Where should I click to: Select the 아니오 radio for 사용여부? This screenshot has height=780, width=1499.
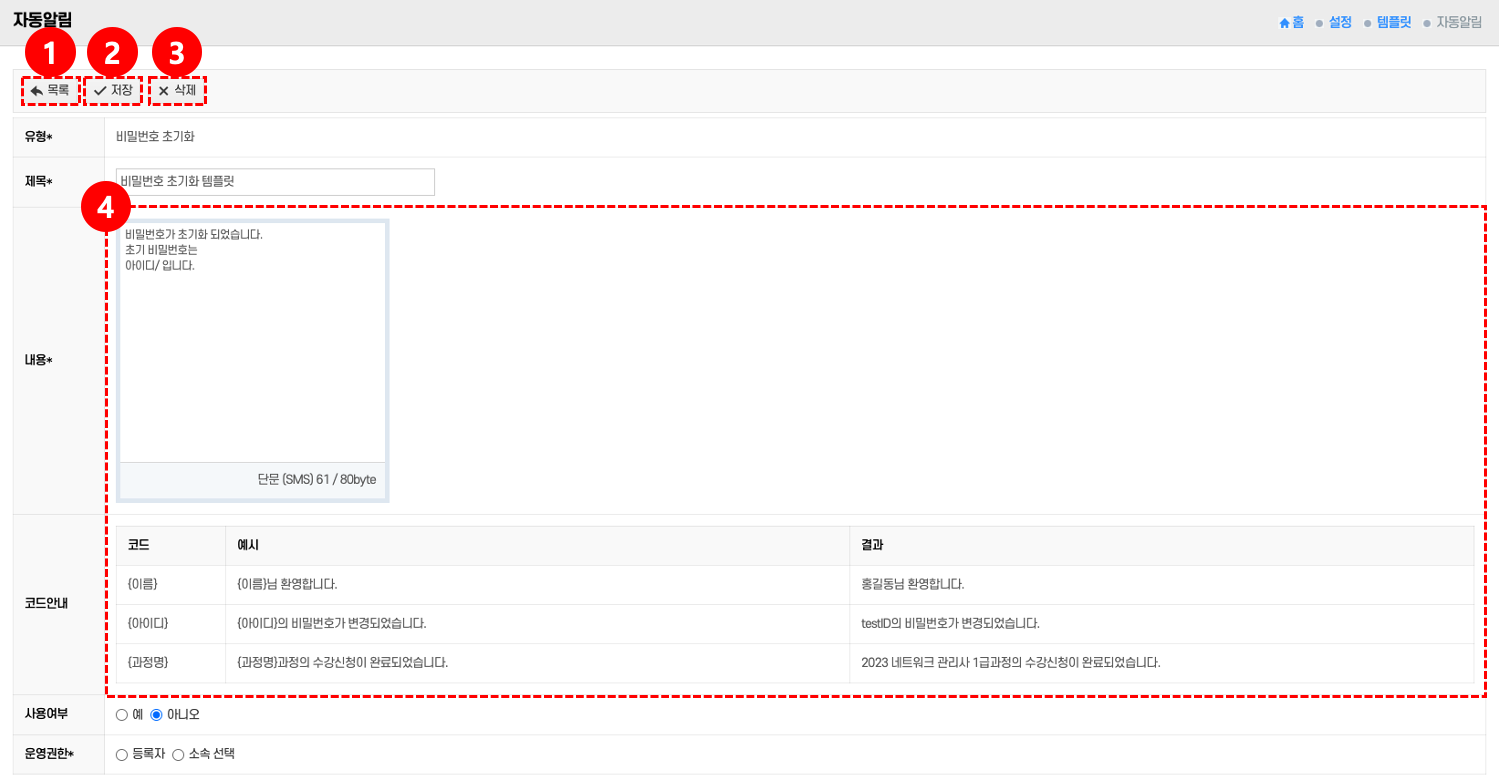156,715
